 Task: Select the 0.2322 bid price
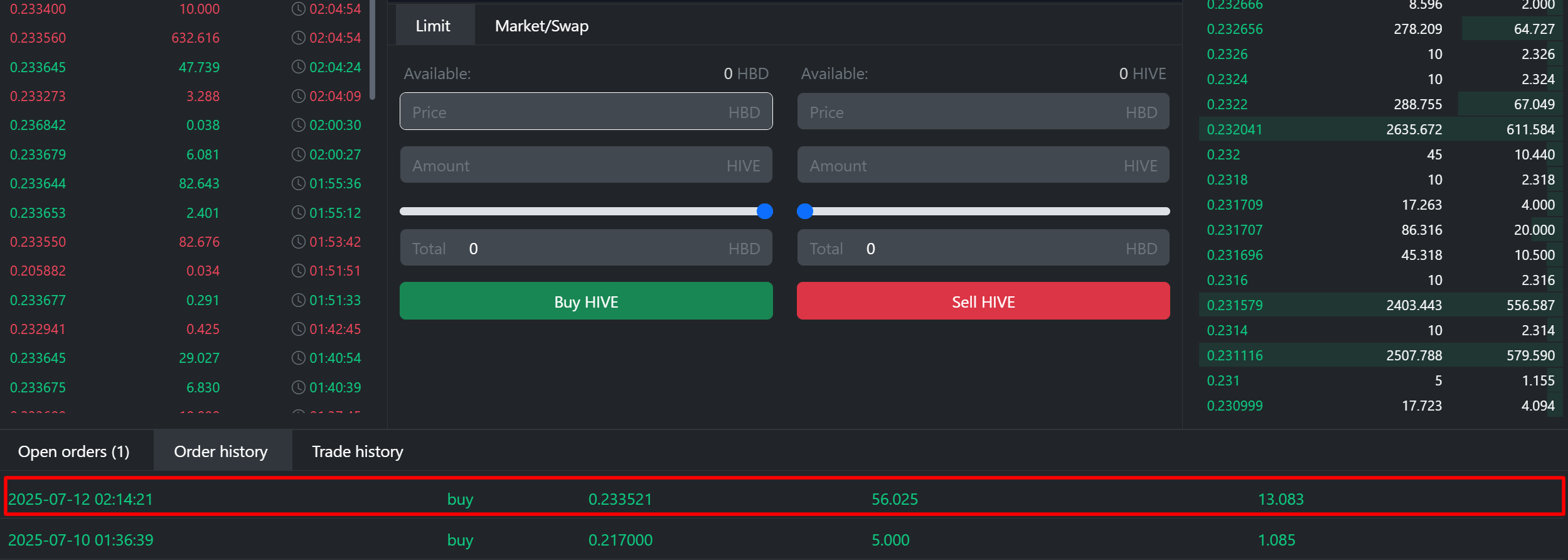click(1227, 104)
